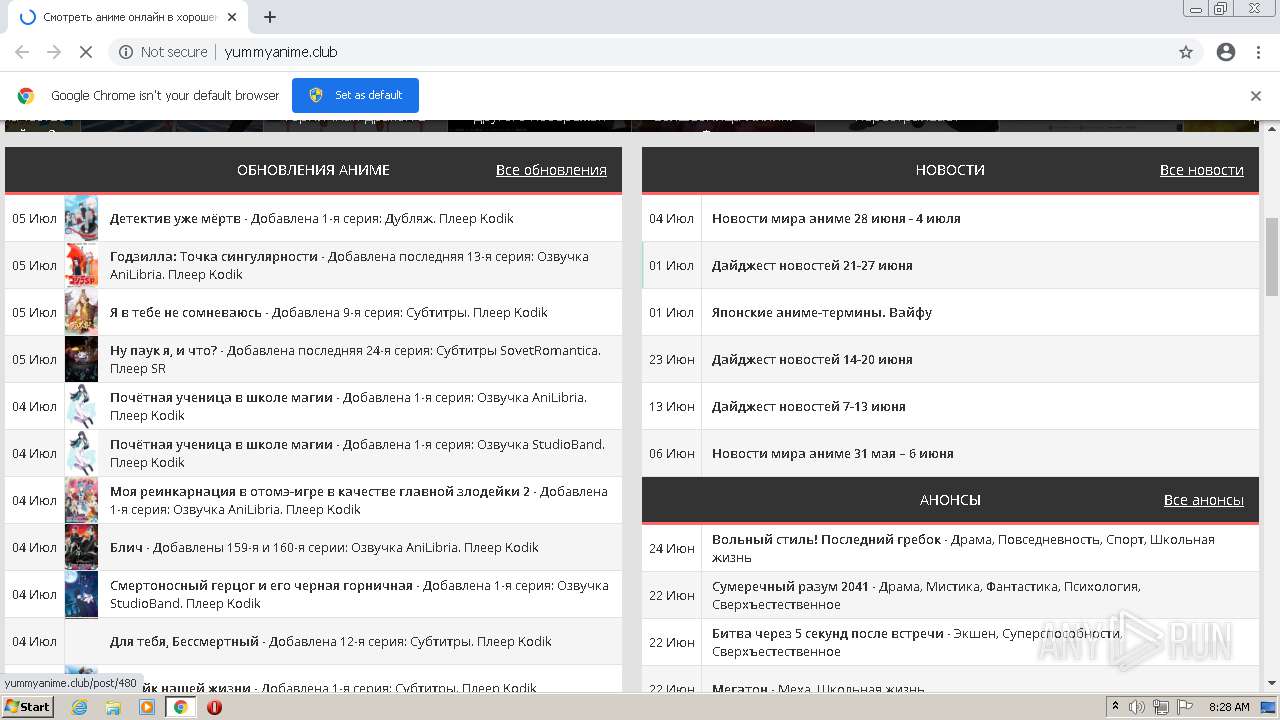Open Все анонсы link
Viewport: 1280px width, 720px height.
point(1204,500)
